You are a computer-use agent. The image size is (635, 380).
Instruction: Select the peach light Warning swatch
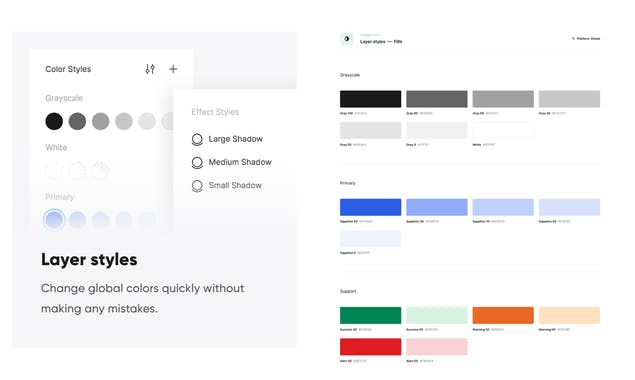click(569, 315)
